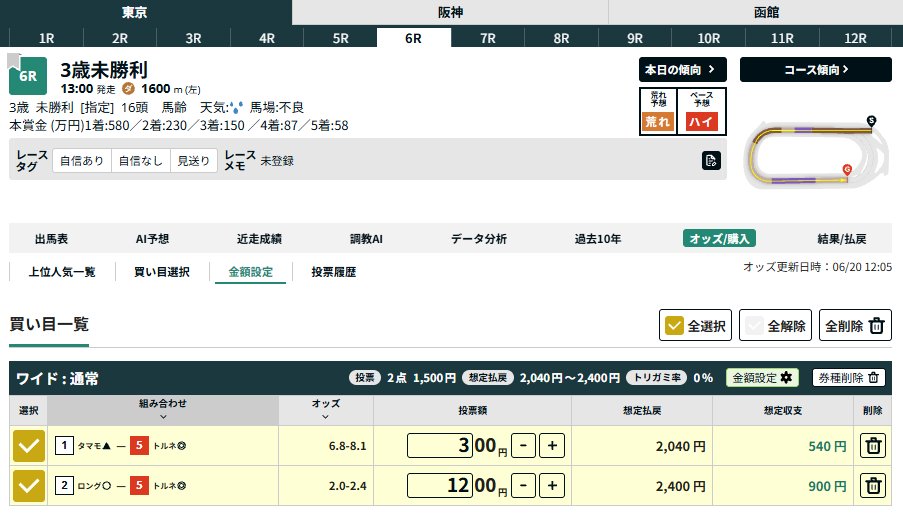Open 上位人気一覧 sub-tab
Image resolution: width=903 pixels, height=514 pixels.
click(x=62, y=272)
